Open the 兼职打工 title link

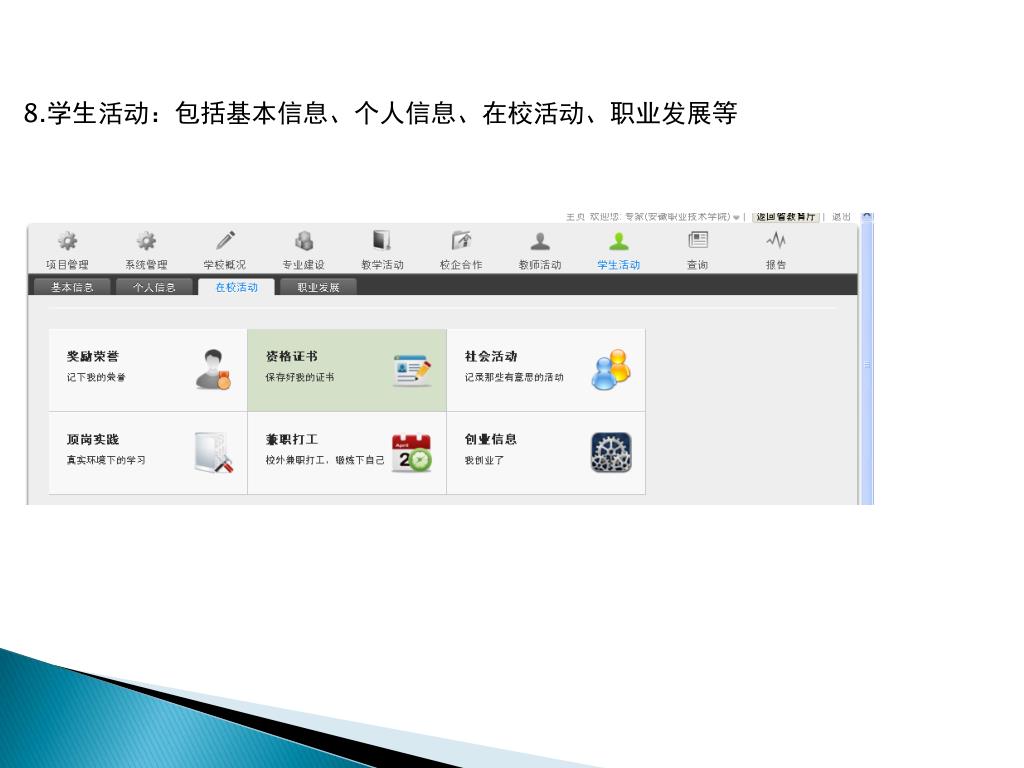point(291,440)
